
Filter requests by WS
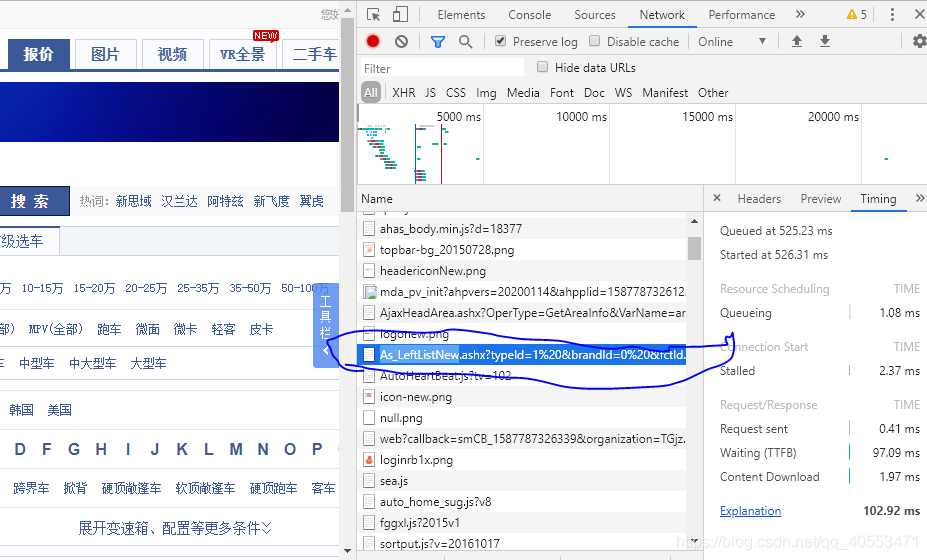point(623,93)
